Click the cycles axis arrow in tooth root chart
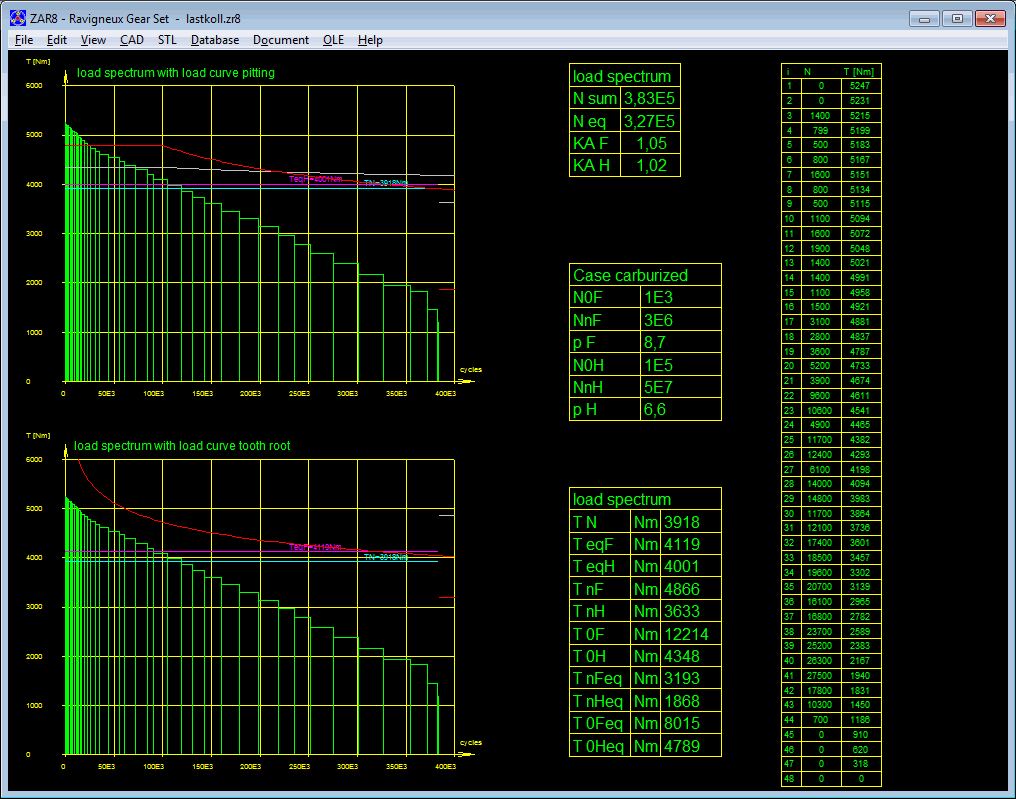Viewport: 1016px width, 799px height. point(468,754)
